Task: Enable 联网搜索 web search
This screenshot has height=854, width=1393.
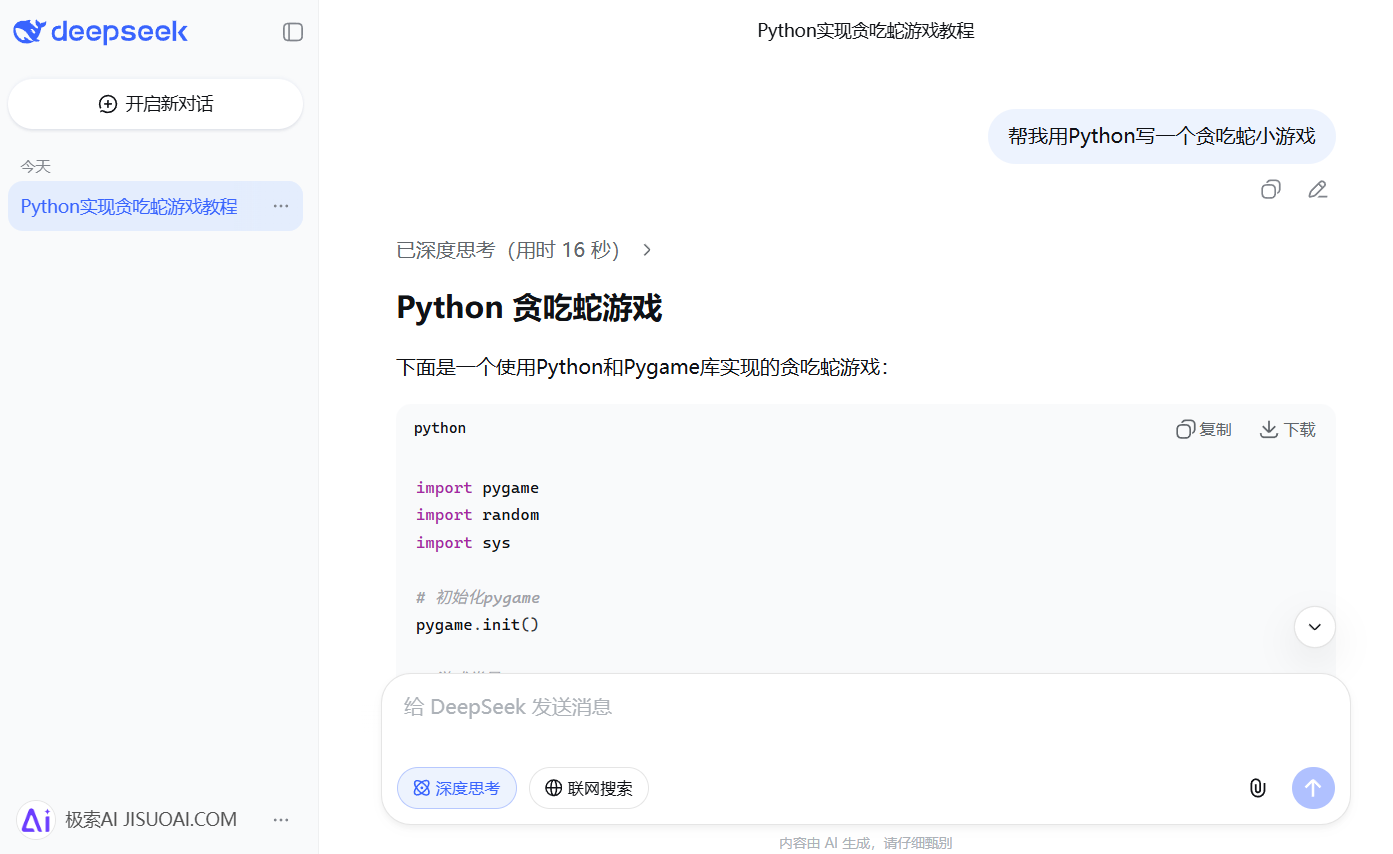Action: click(x=588, y=788)
